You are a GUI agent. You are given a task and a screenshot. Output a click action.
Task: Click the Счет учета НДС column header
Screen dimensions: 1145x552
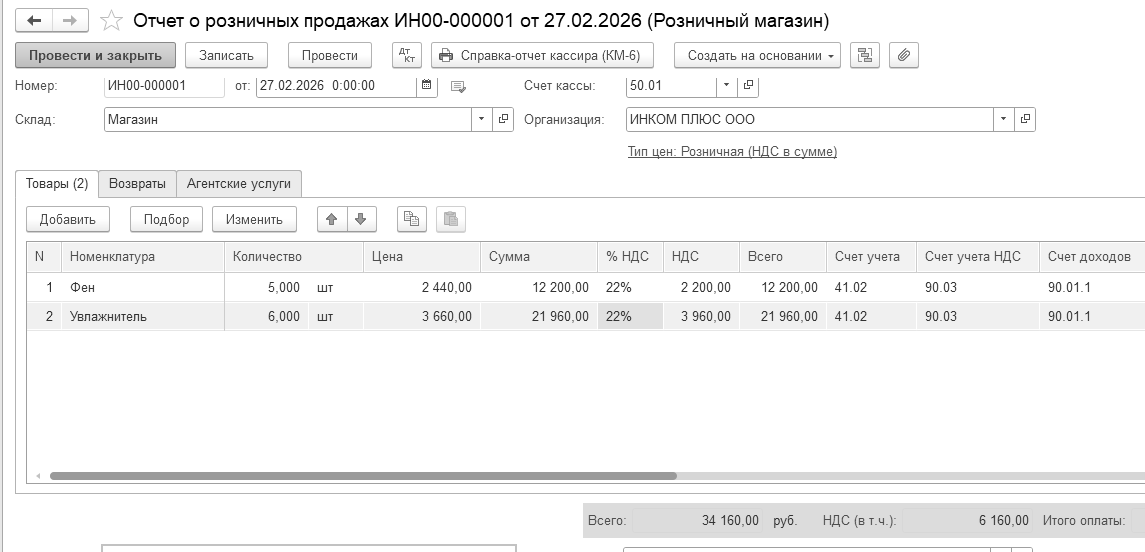(978, 257)
